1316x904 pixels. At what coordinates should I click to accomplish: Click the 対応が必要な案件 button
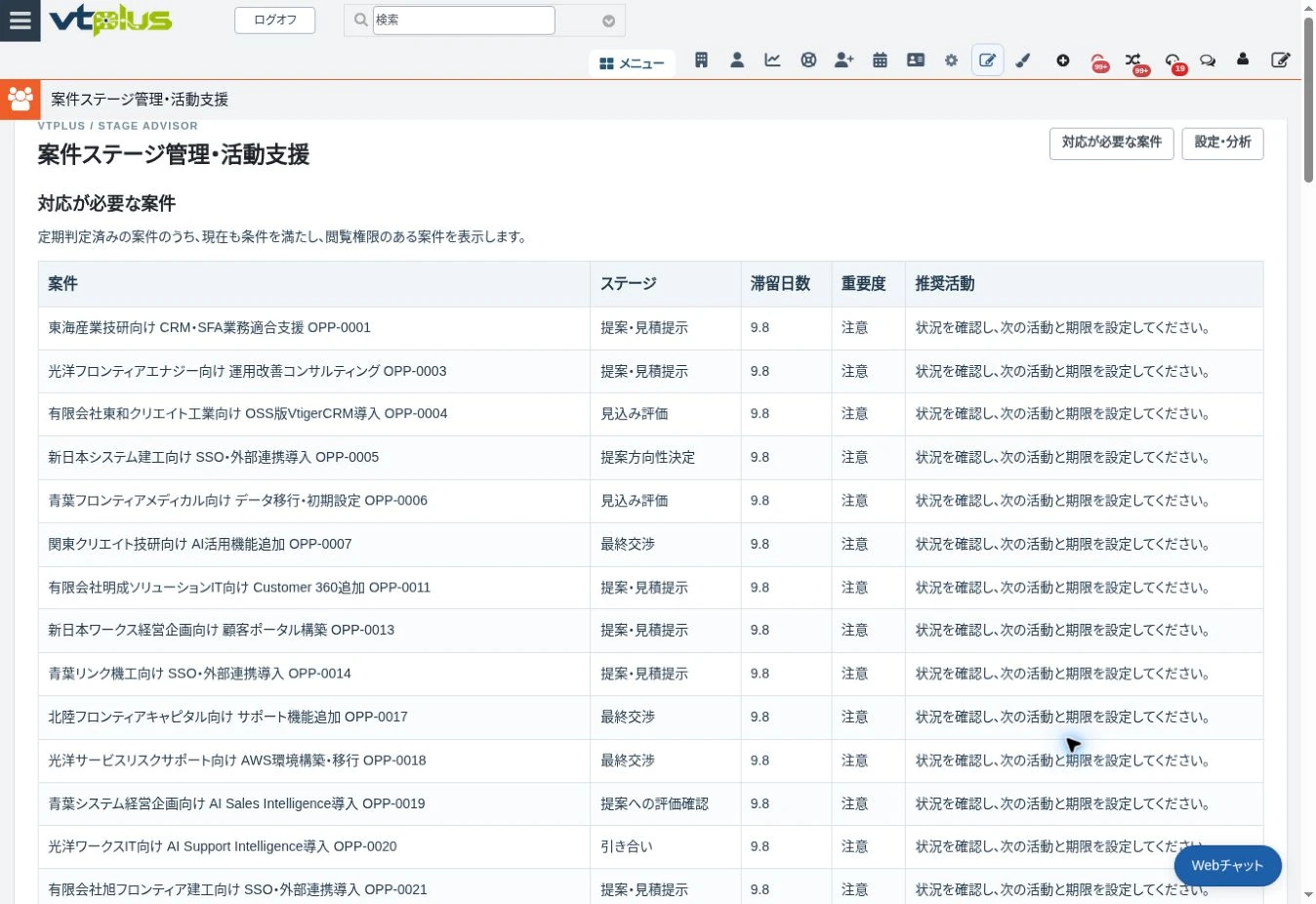pyautogui.click(x=1112, y=144)
